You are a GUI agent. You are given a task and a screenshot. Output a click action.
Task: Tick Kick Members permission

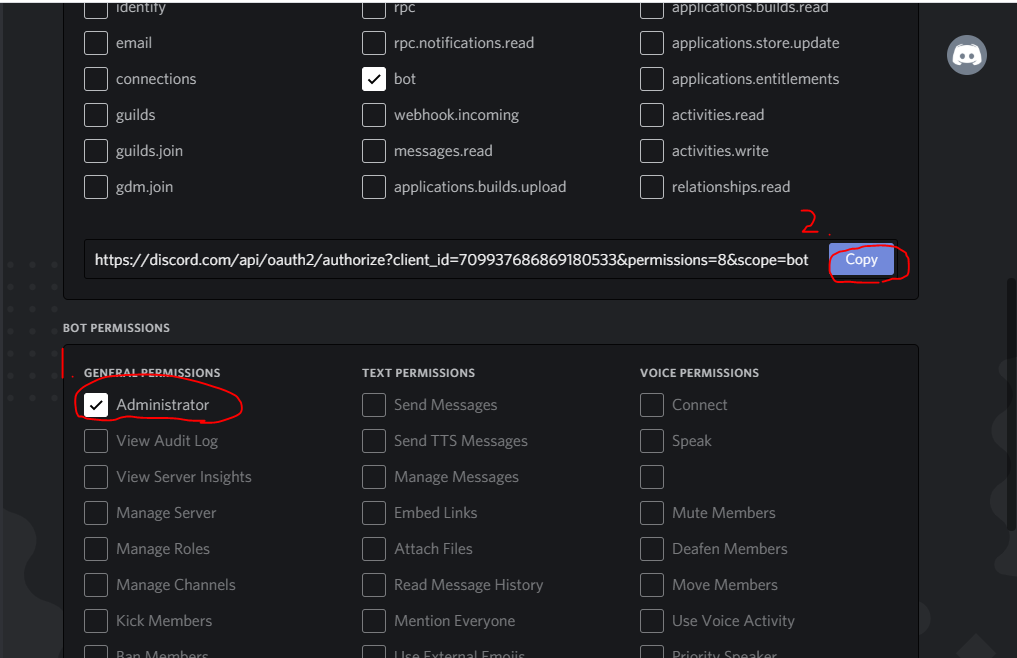[96, 621]
